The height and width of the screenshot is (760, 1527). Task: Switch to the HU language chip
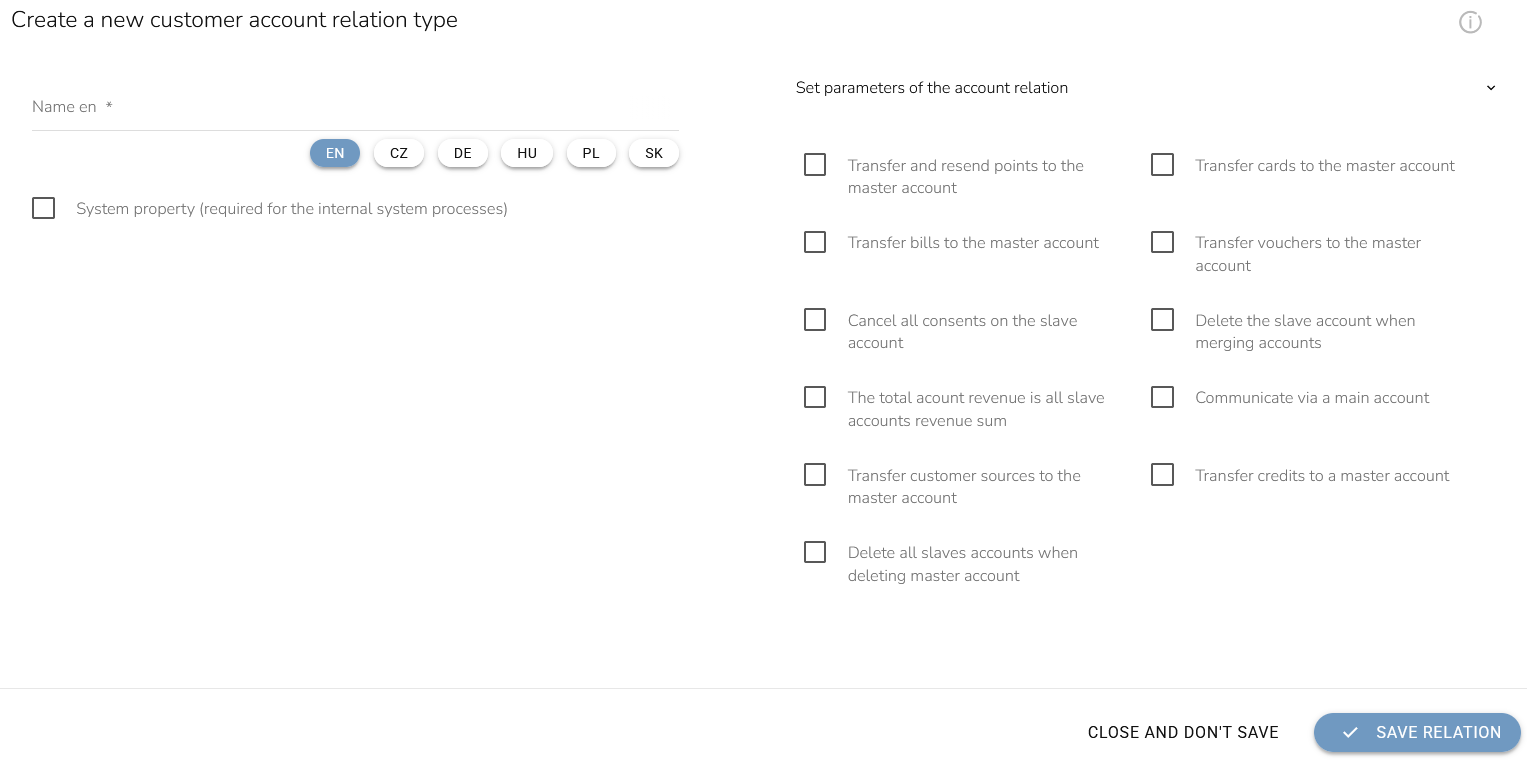[x=527, y=153]
